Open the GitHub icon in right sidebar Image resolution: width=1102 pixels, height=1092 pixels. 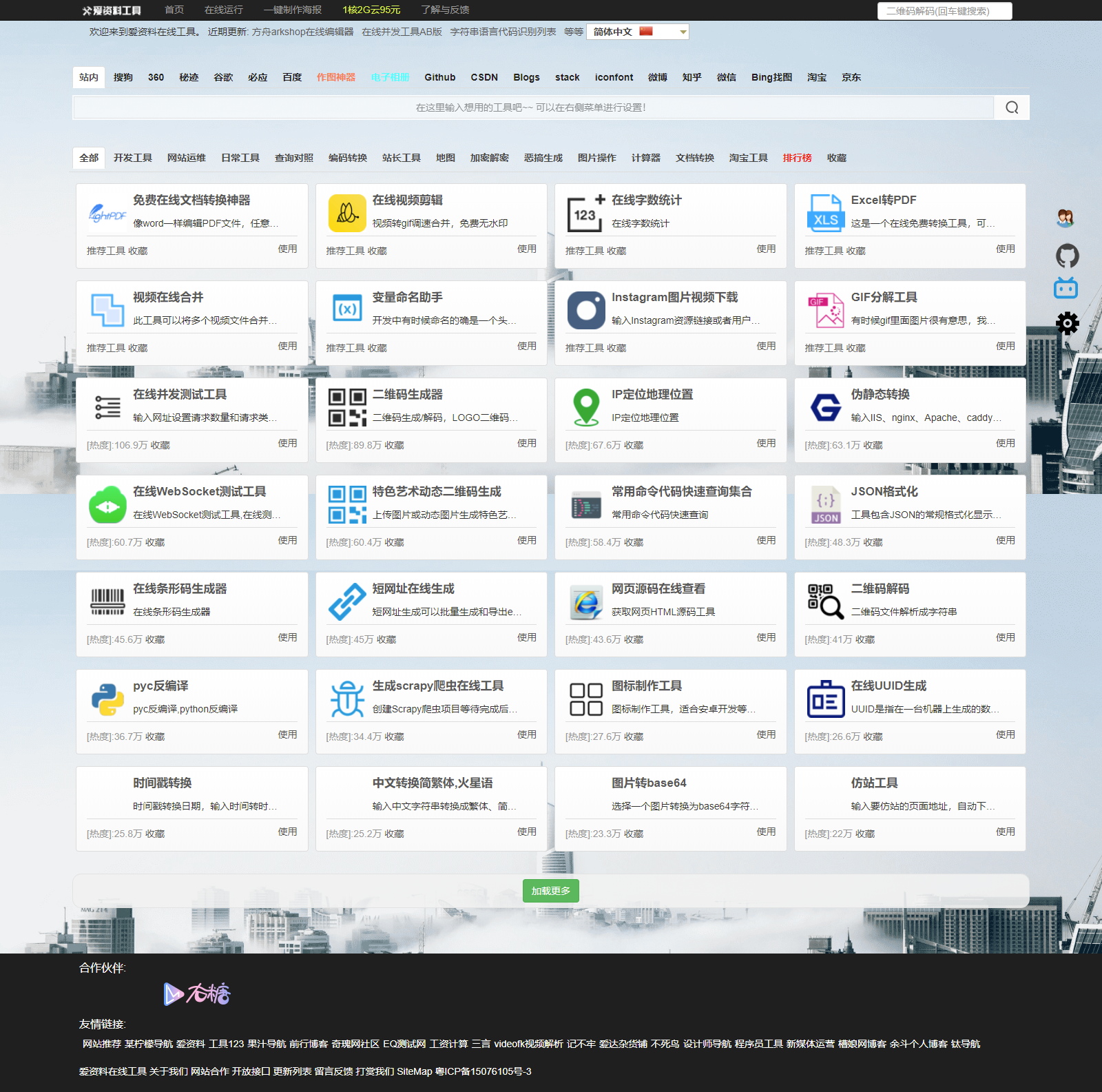pyautogui.click(x=1067, y=256)
